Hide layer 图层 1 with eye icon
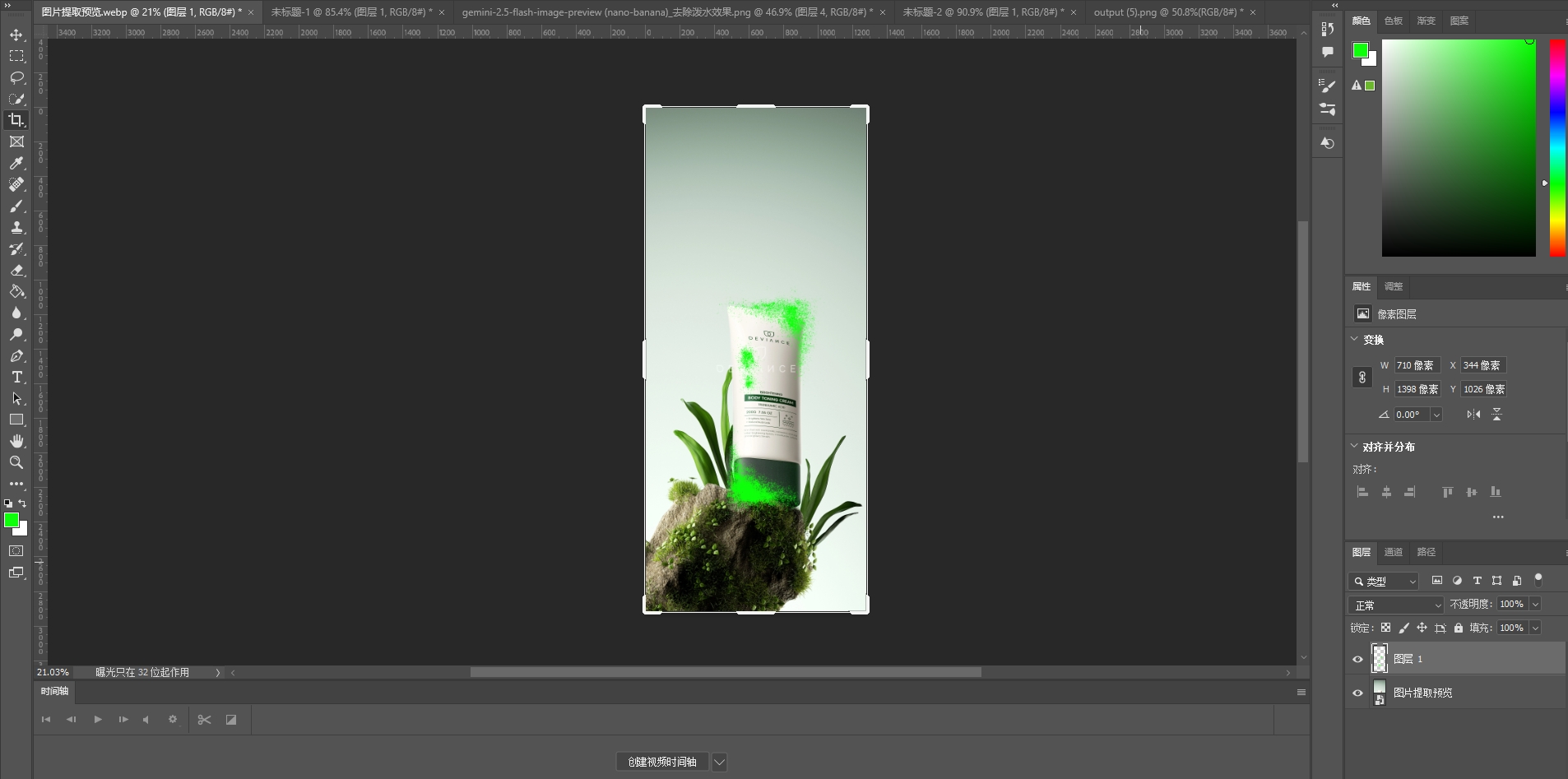This screenshot has height=779, width=1568. [1357, 659]
